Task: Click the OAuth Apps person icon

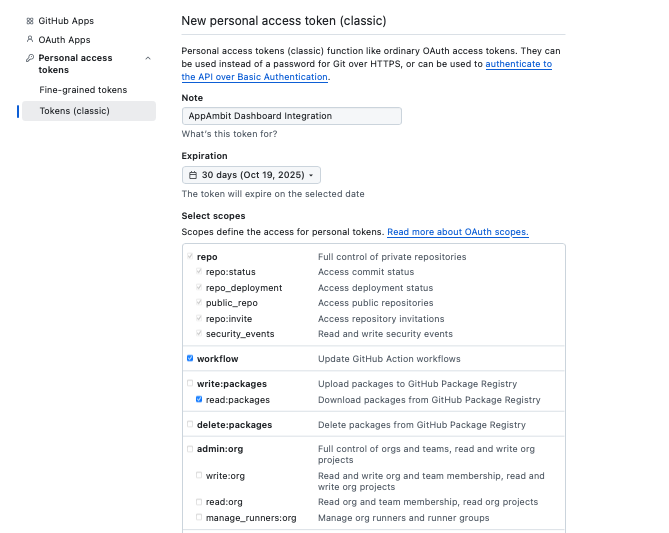Action: 30,40
